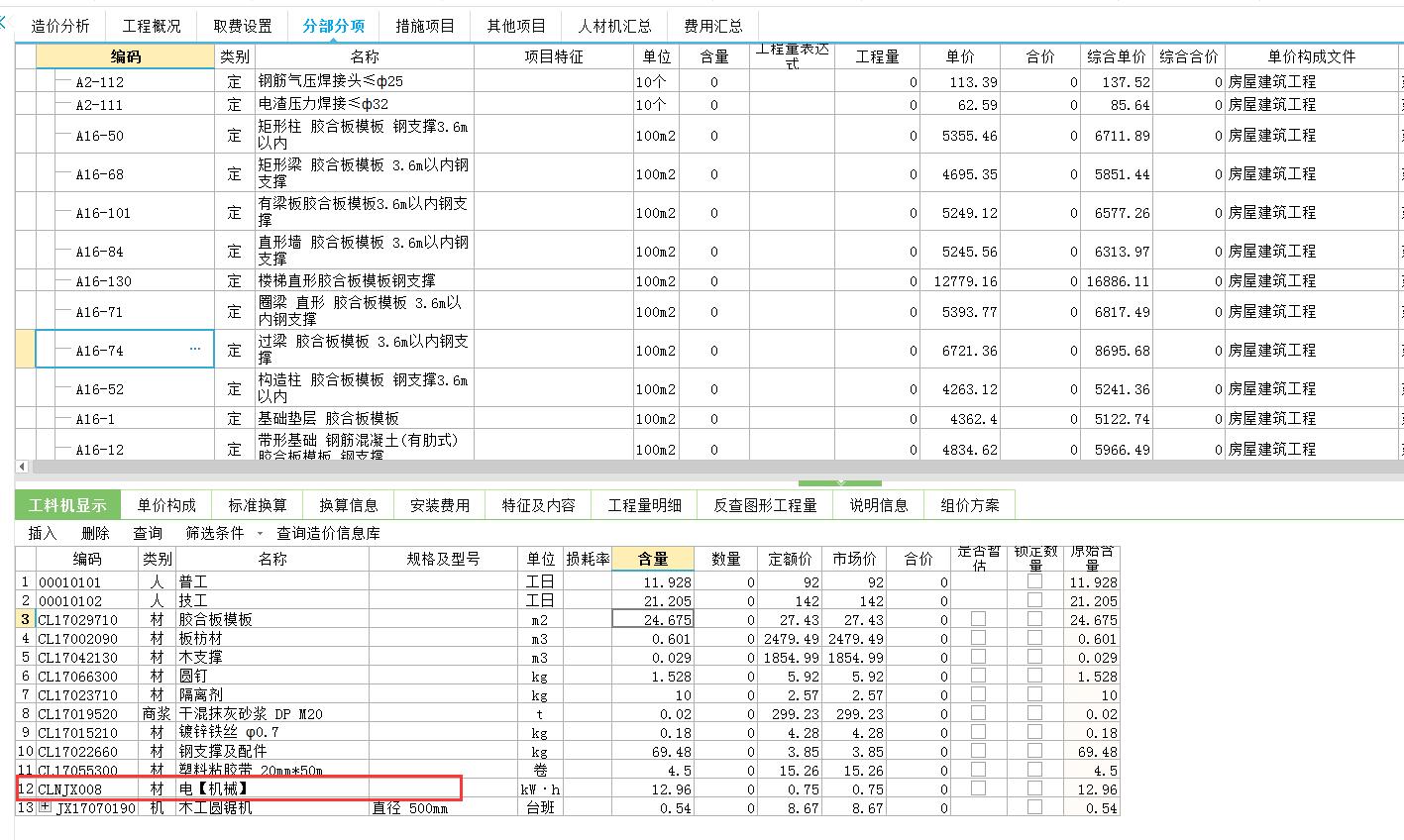This screenshot has width=1404, height=840.
Task: Tick 锁定数量 checkbox for 钢支撑及配件
Action: click(1034, 751)
